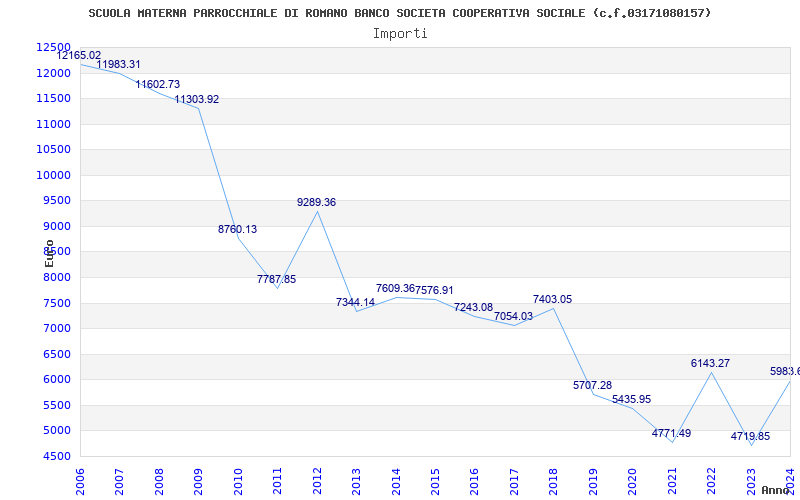
Task: Select data label 8760.13
Action: (x=238, y=229)
